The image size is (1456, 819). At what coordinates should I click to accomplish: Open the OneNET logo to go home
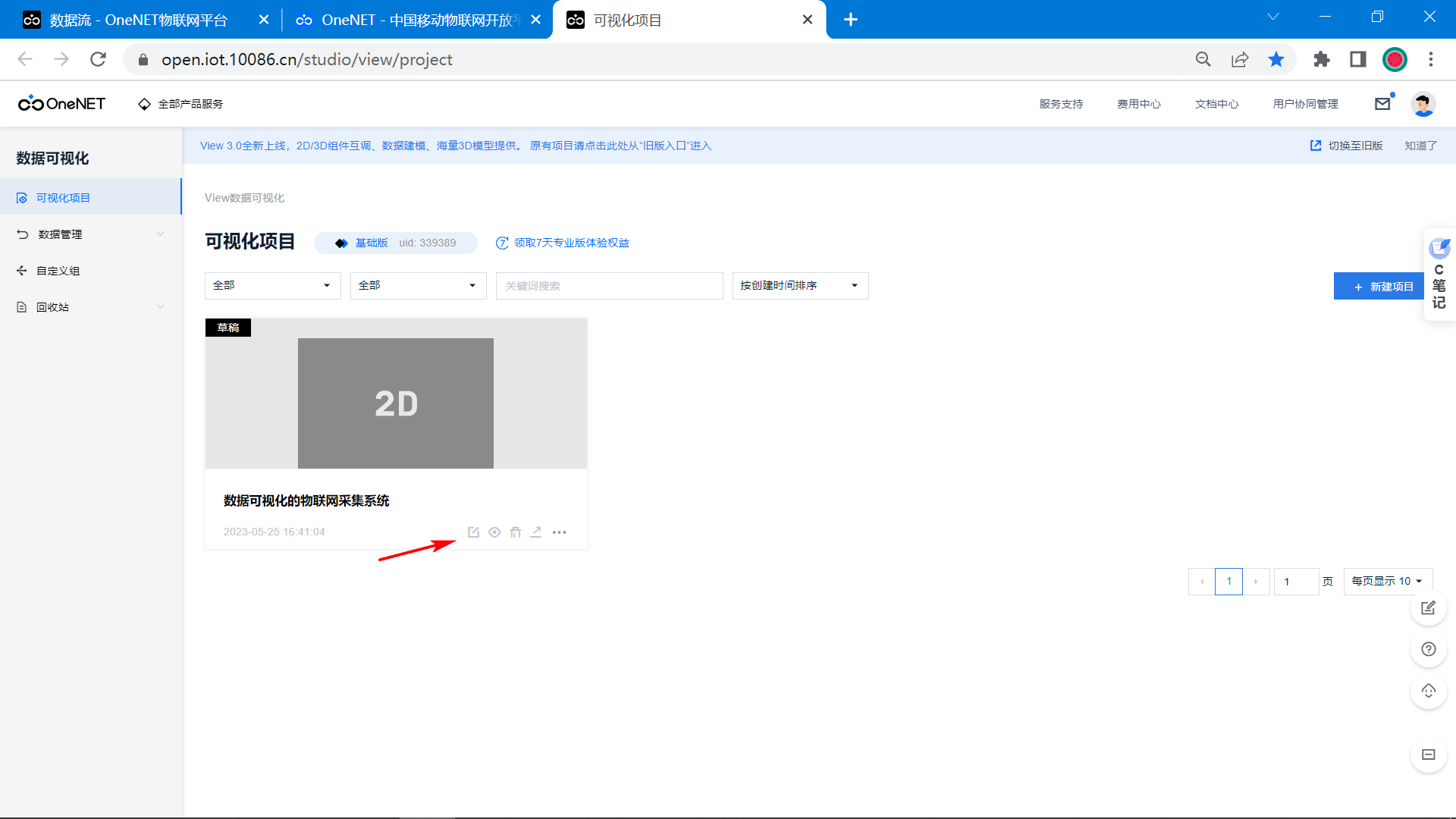tap(61, 104)
